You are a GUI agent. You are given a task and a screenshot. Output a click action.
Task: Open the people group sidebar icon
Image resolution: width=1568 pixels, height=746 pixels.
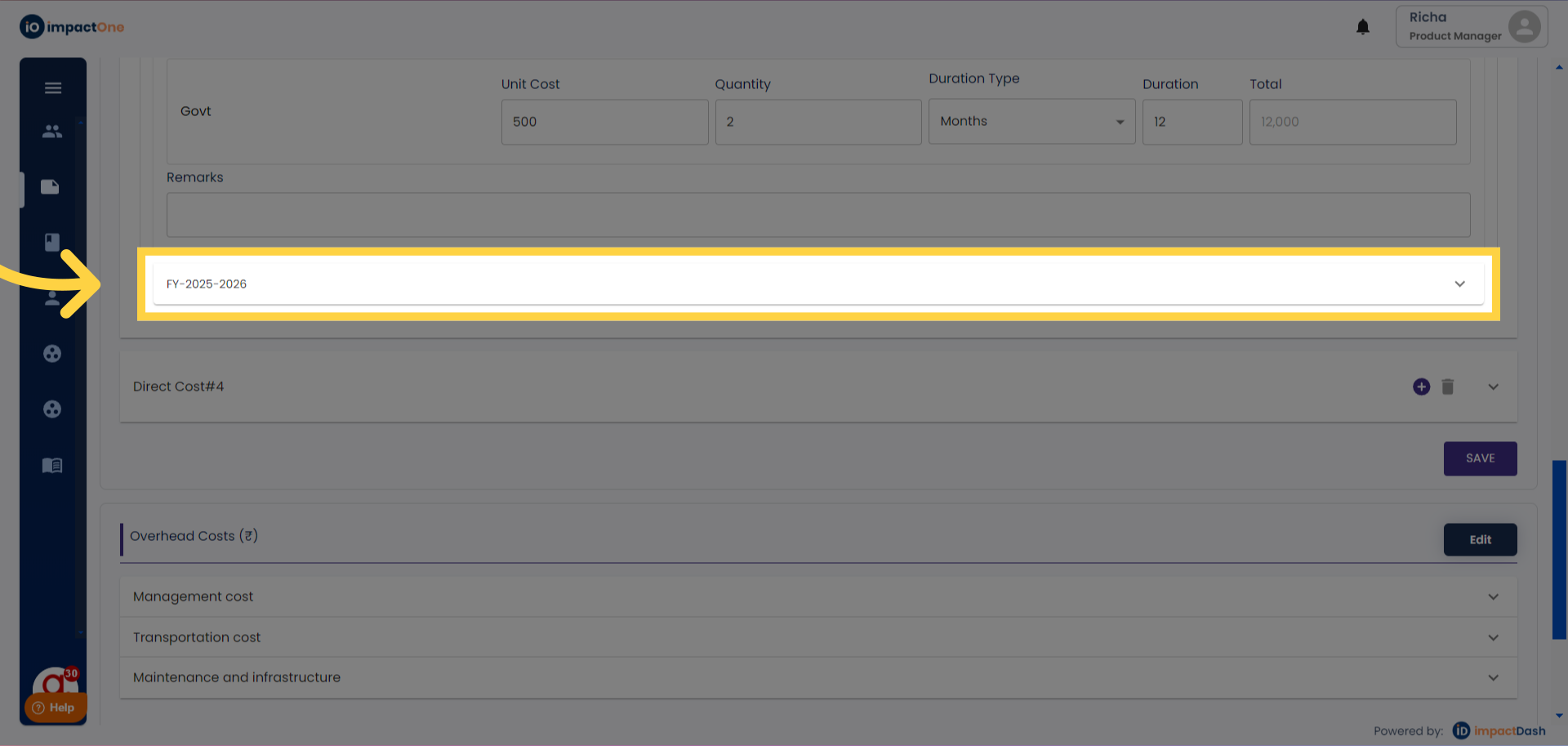[52, 131]
